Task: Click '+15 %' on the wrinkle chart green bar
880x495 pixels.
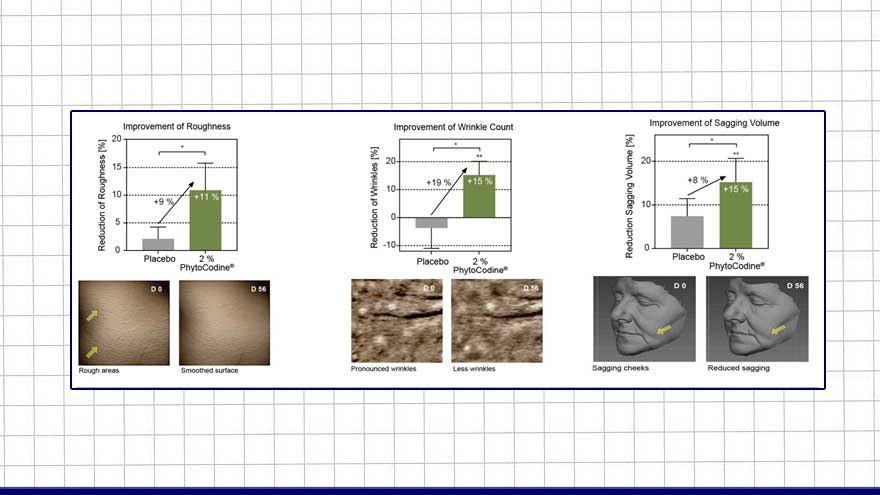Action: [479, 181]
